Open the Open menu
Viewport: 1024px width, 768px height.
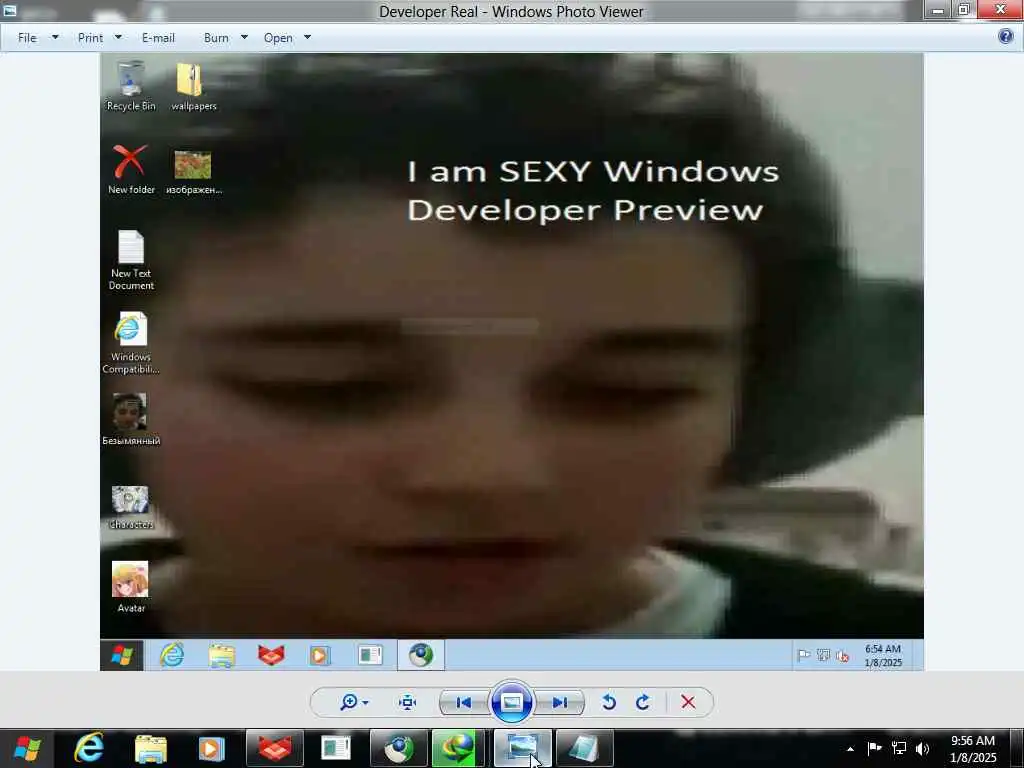pyautogui.click(x=278, y=38)
